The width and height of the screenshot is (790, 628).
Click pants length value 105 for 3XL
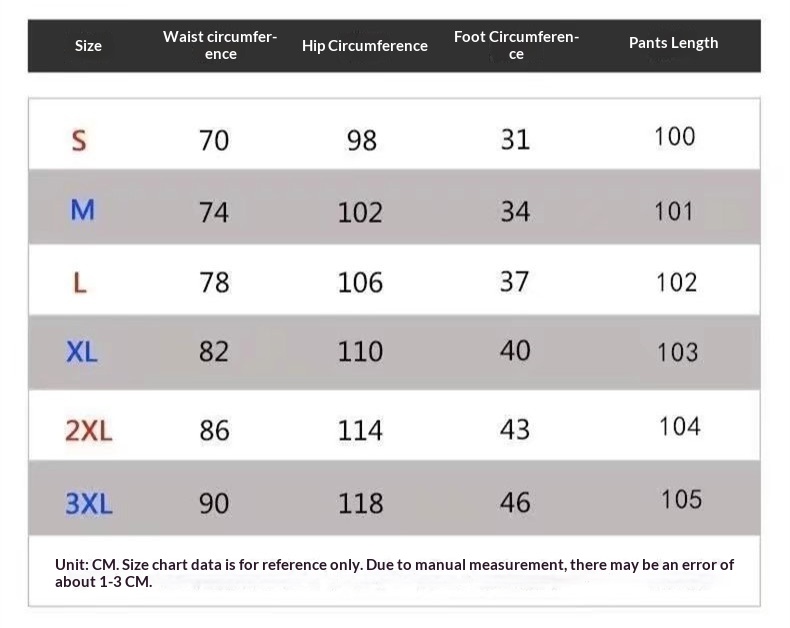tap(680, 499)
